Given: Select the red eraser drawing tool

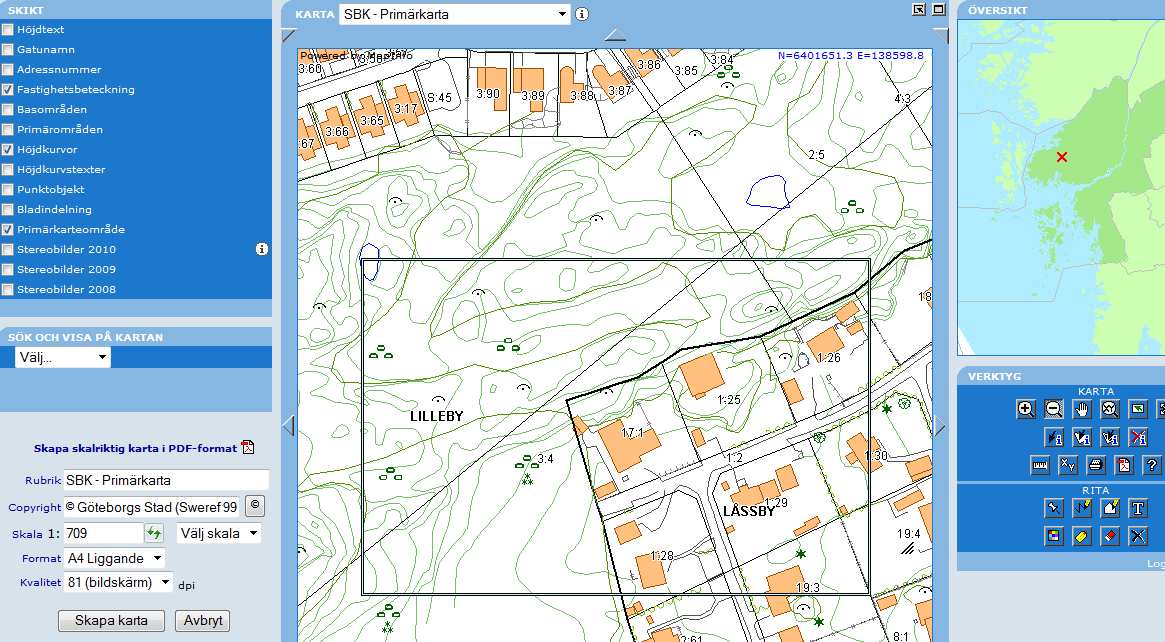Looking at the screenshot, I should click(1110, 536).
